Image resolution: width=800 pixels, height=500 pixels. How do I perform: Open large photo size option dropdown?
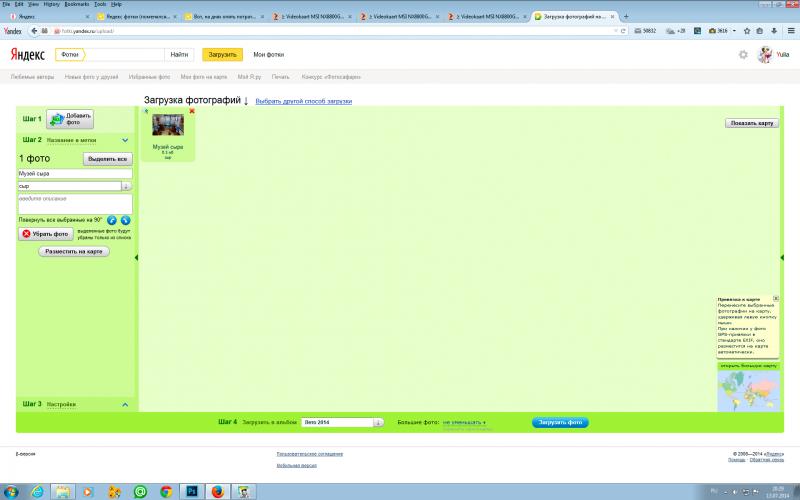tap(464, 422)
